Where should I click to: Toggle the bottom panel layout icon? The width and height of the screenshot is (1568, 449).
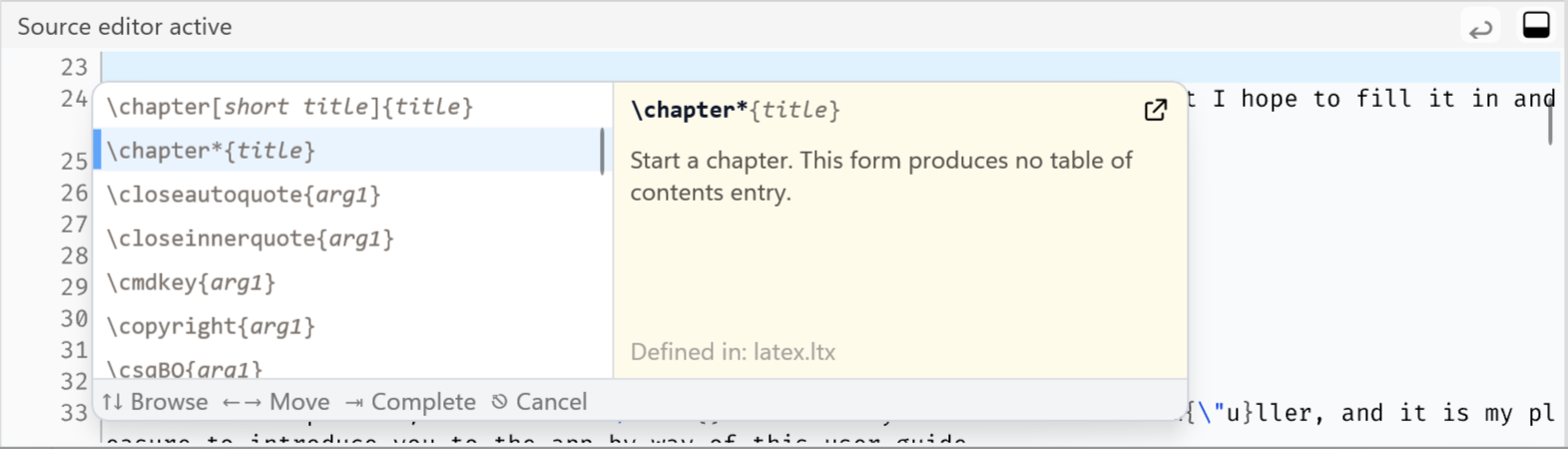click(1536, 26)
